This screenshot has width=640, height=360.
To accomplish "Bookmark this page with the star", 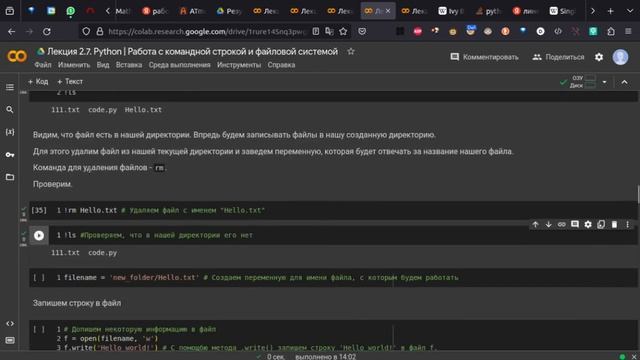I will pos(343,31).
